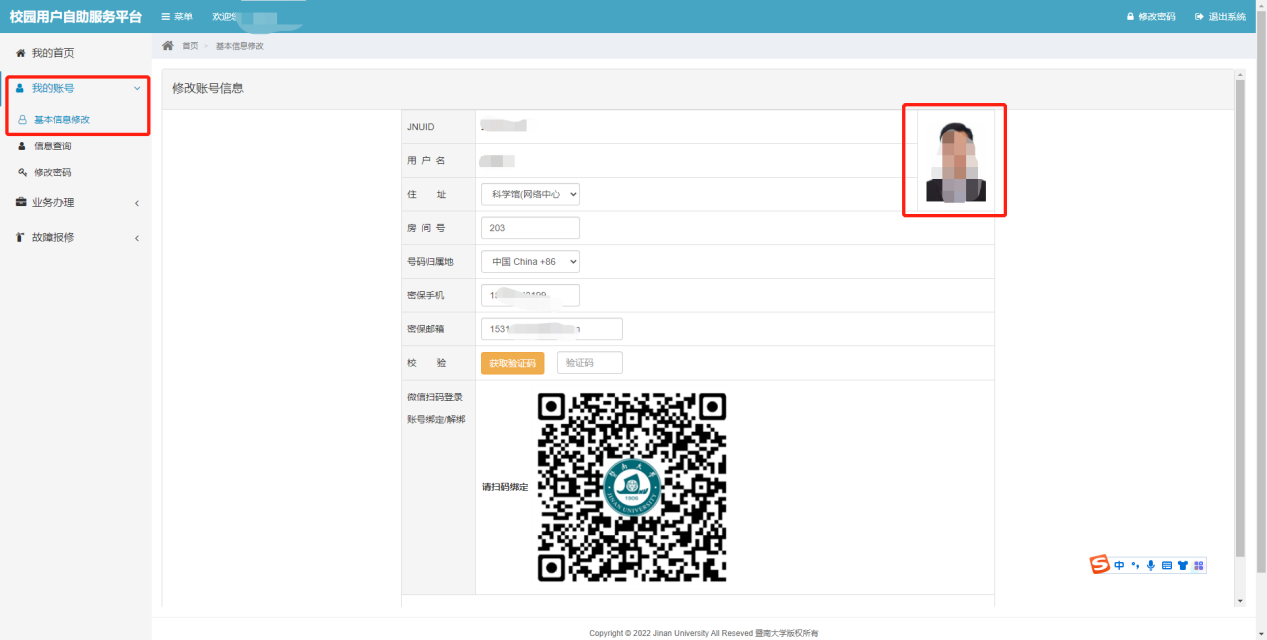The image size is (1267, 640).
Task: Click the key icon beside sidebar 修改密码
Action: [x=23, y=172]
